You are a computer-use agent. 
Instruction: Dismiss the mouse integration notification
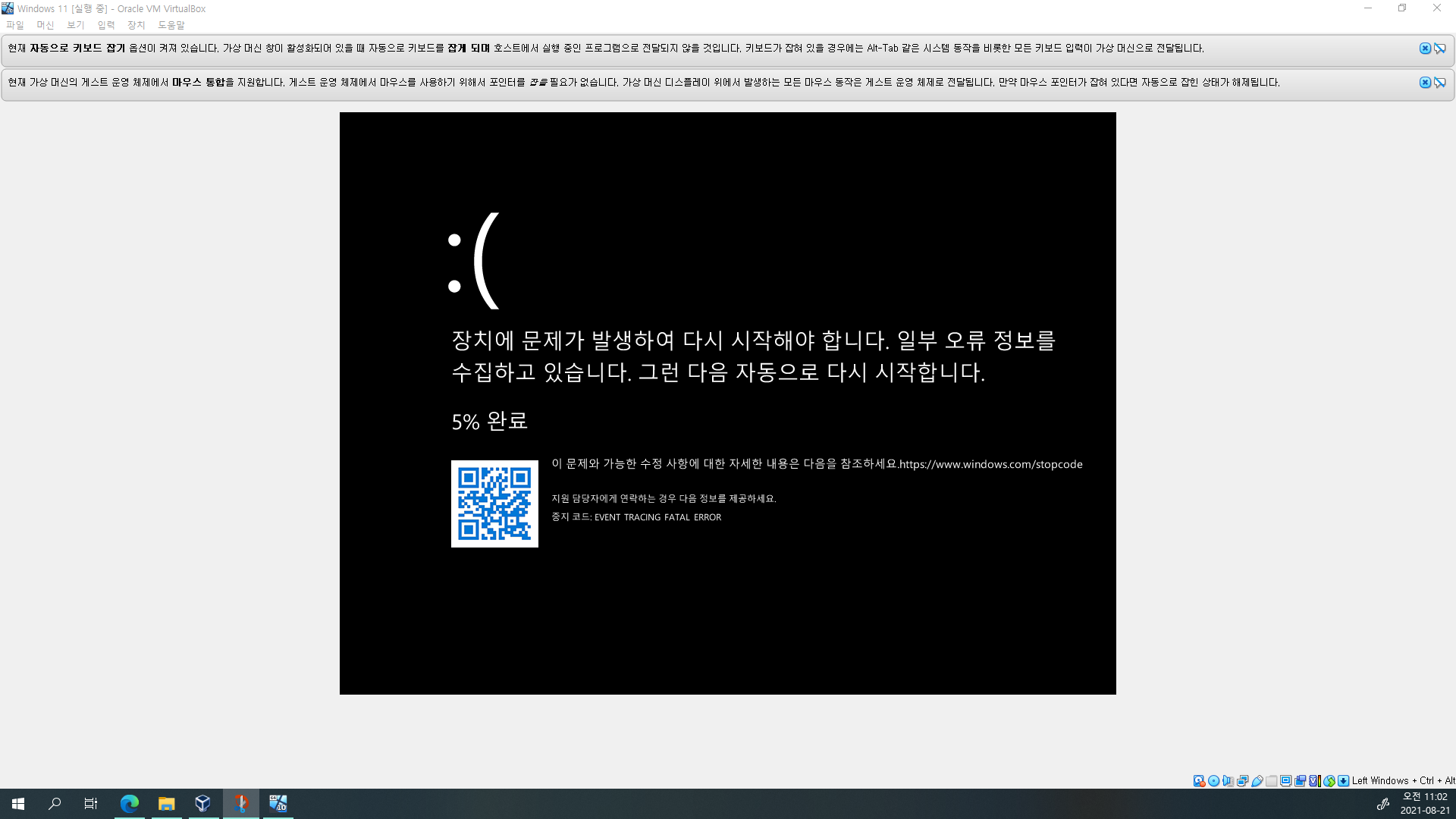click(x=1425, y=83)
